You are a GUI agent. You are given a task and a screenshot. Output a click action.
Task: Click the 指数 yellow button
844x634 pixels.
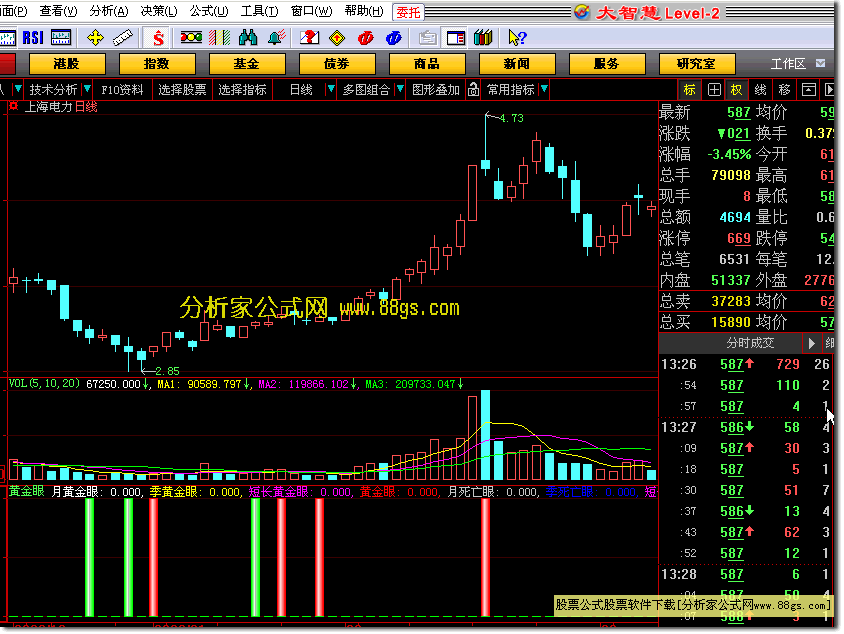tap(157, 64)
